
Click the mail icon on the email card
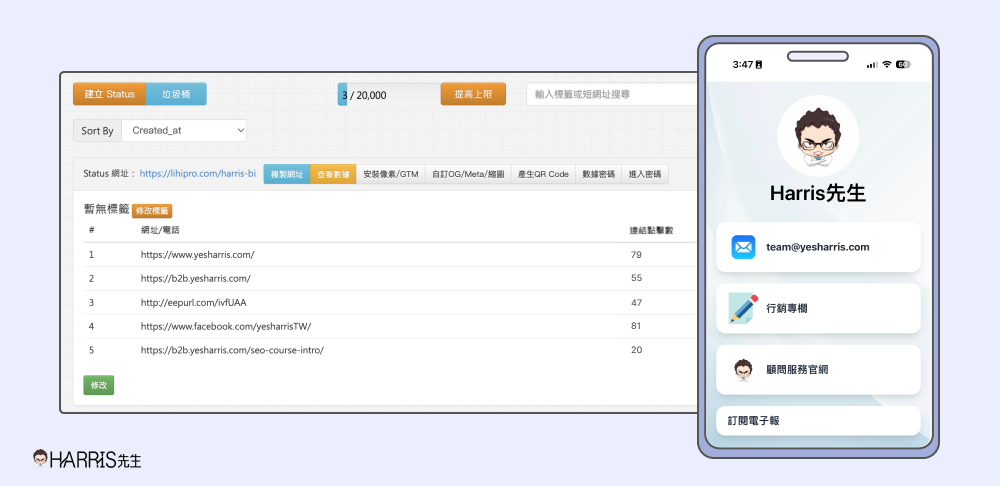(x=744, y=247)
